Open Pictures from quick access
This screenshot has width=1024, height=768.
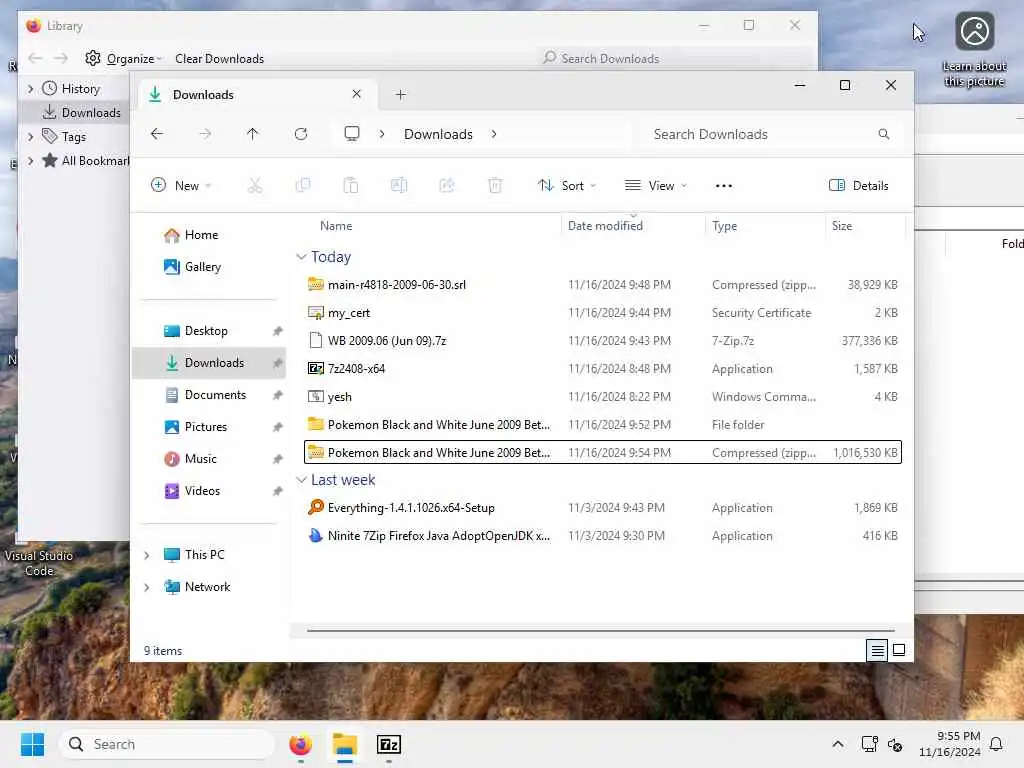pyautogui.click(x=209, y=427)
